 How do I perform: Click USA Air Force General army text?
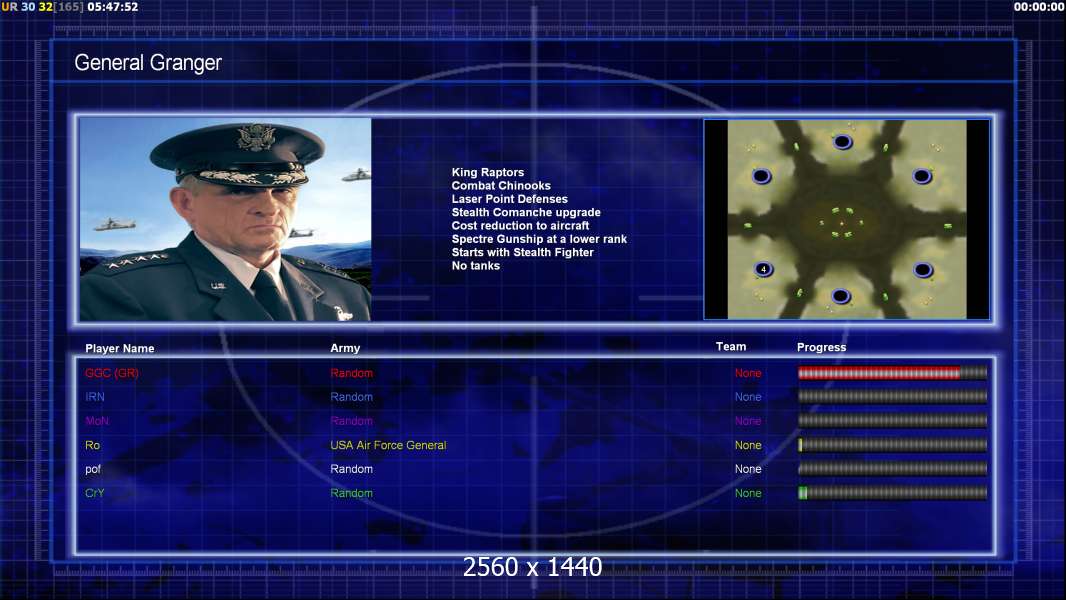coord(388,445)
